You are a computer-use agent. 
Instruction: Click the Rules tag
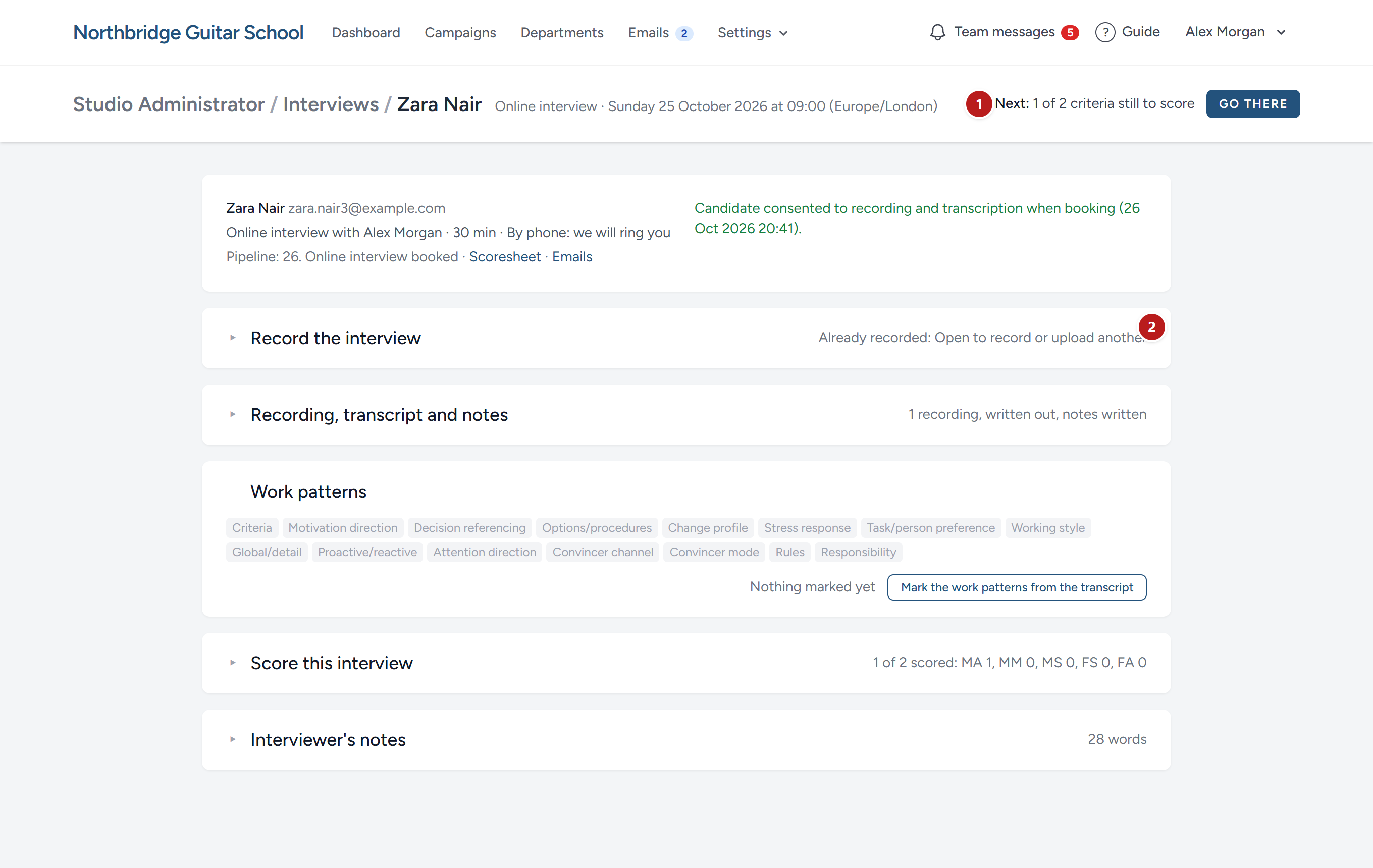[789, 552]
